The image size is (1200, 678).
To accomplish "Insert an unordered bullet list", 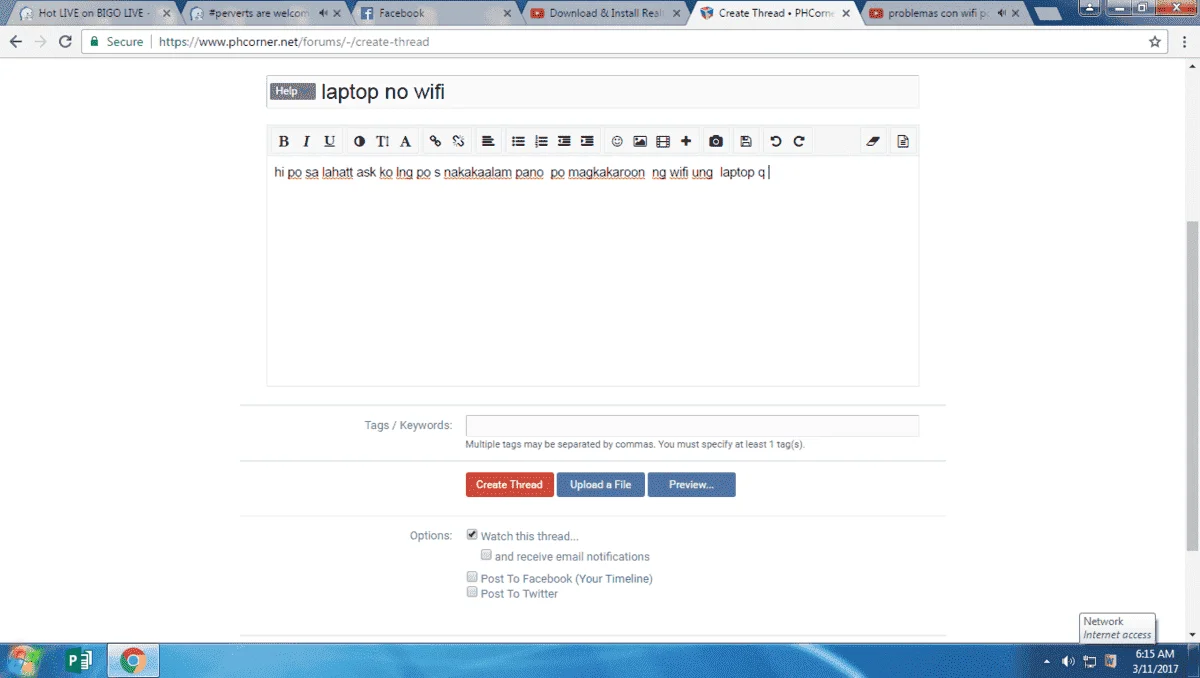I will (518, 141).
